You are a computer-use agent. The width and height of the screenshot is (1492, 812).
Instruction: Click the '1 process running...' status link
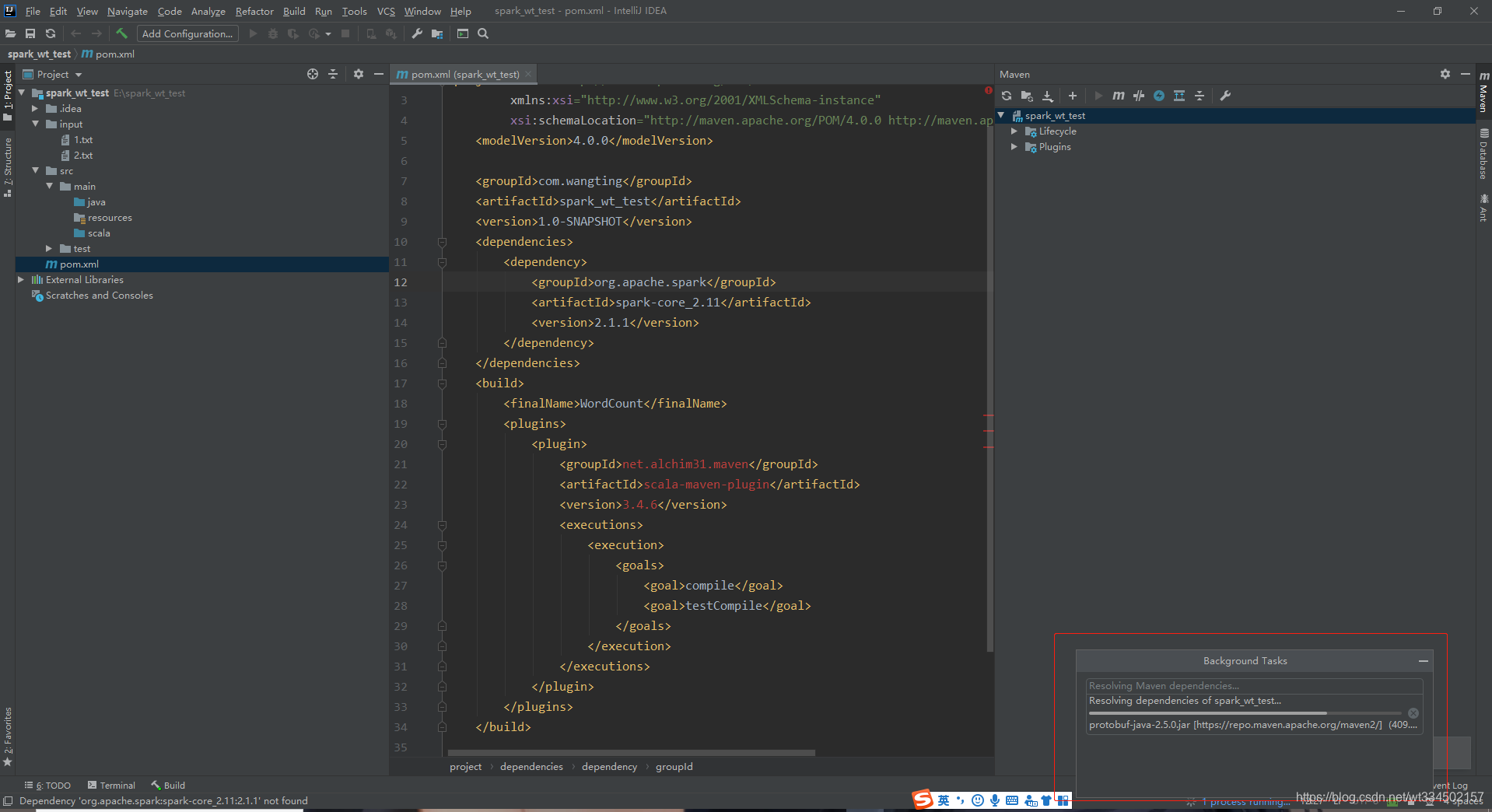[1245, 802]
